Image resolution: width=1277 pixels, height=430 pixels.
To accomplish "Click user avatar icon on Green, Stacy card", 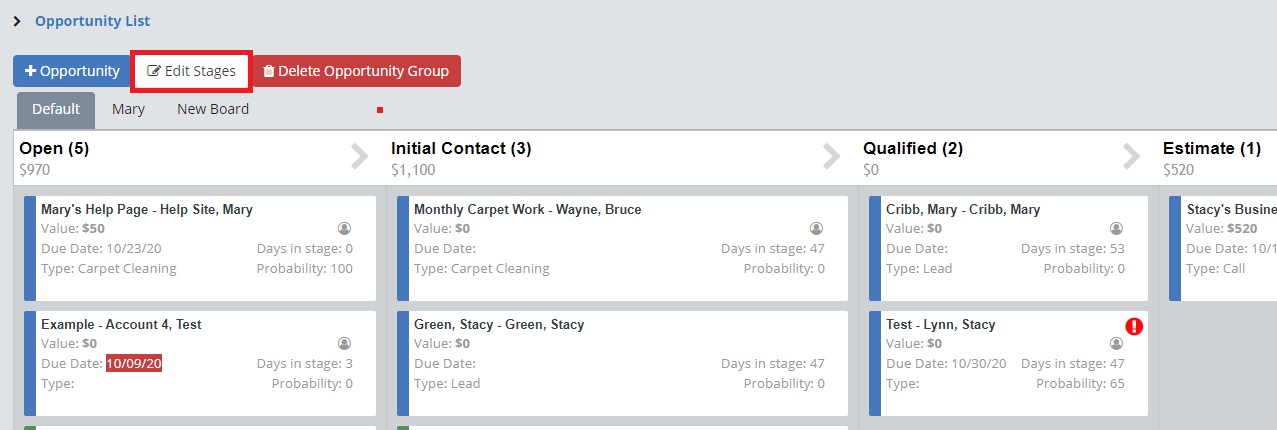I will (x=816, y=343).
